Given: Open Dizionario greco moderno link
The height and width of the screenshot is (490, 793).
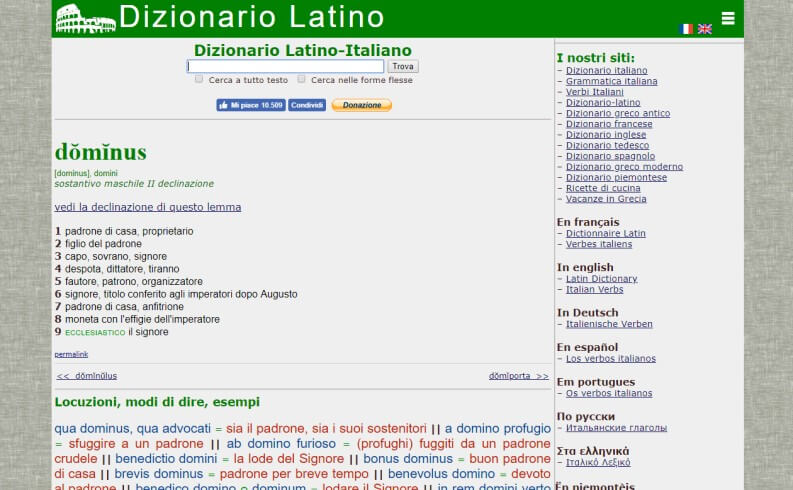Looking at the screenshot, I should (x=624, y=166).
